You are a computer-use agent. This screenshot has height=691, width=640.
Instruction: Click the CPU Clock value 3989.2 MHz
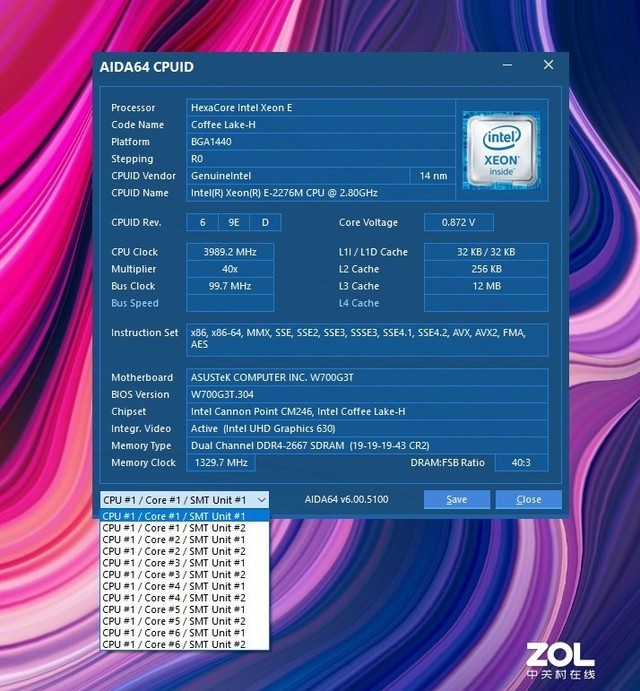coord(230,252)
